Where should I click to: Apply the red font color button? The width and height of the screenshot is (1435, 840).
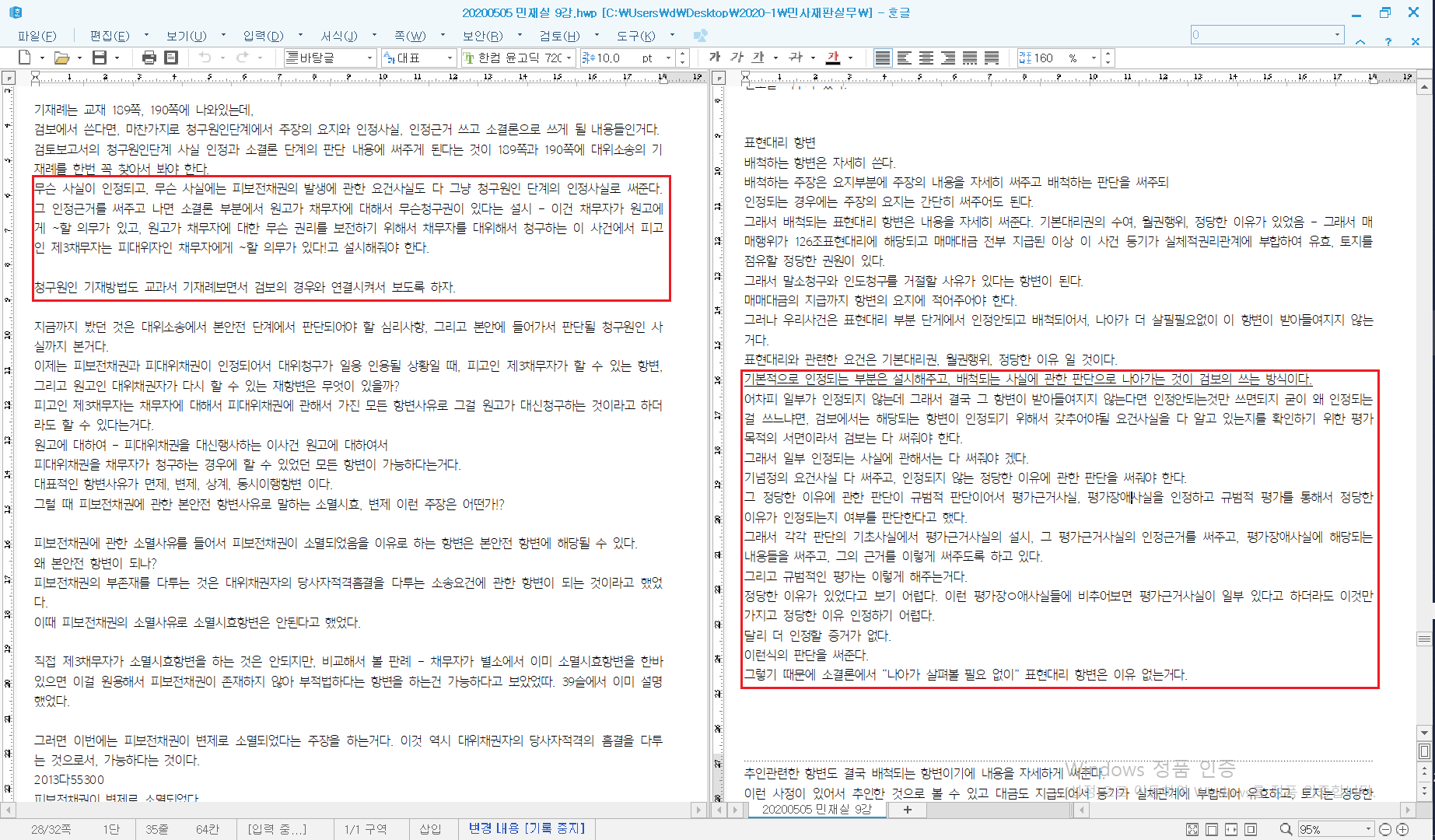click(x=833, y=58)
